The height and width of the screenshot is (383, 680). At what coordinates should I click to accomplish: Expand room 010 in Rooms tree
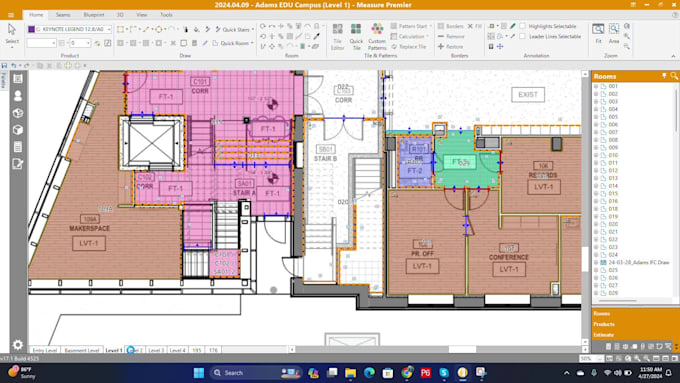[596, 155]
